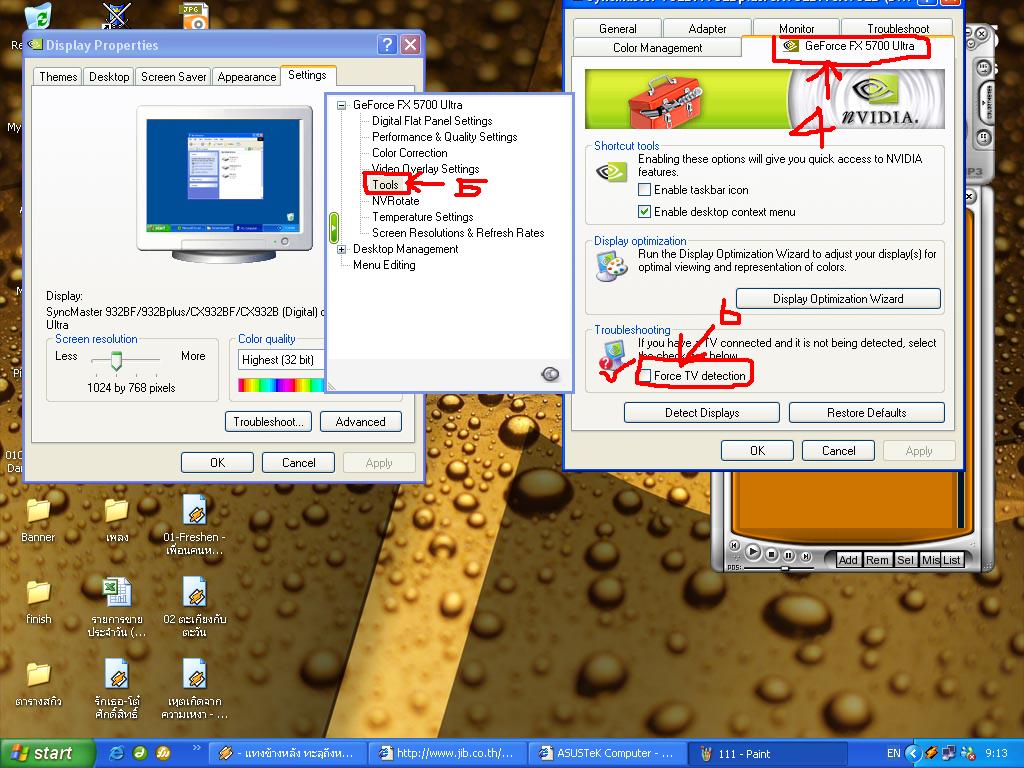This screenshot has height=768, width=1024.
Task: Click the screen resolution slider handle
Action: (x=116, y=360)
